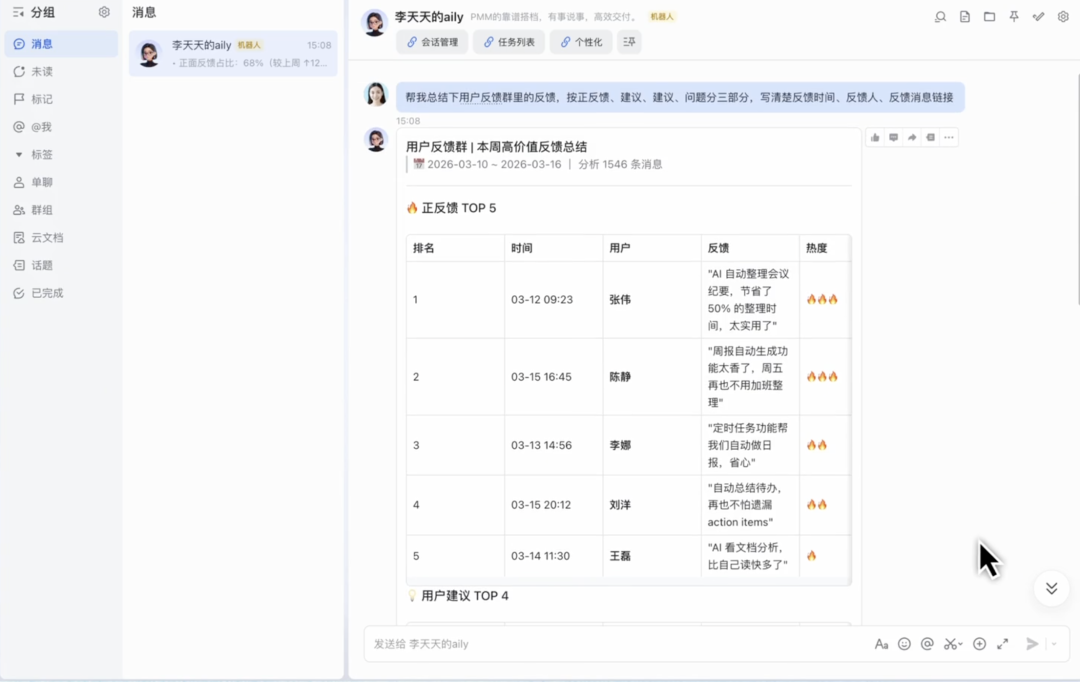Switch to 群组 in the left sidebar

pos(42,210)
